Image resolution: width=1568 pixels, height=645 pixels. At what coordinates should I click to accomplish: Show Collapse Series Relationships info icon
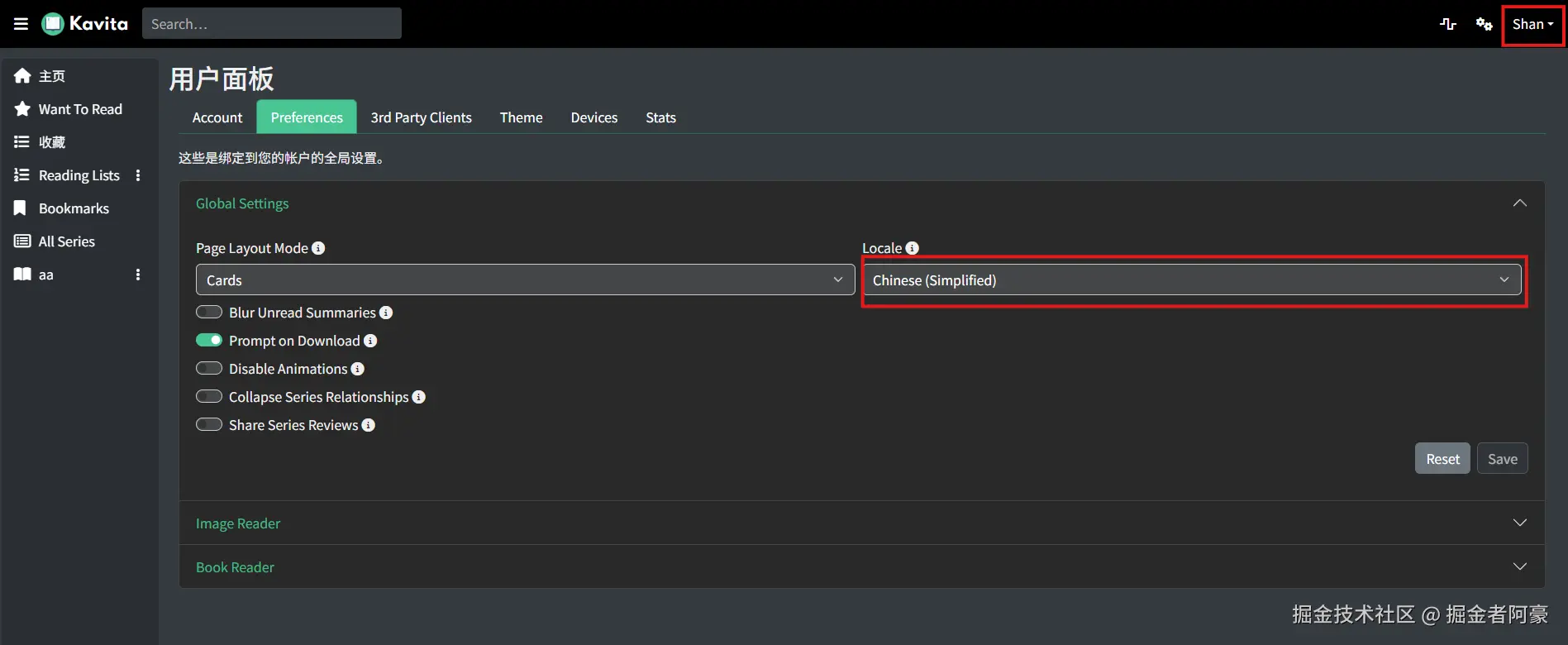pos(419,397)
